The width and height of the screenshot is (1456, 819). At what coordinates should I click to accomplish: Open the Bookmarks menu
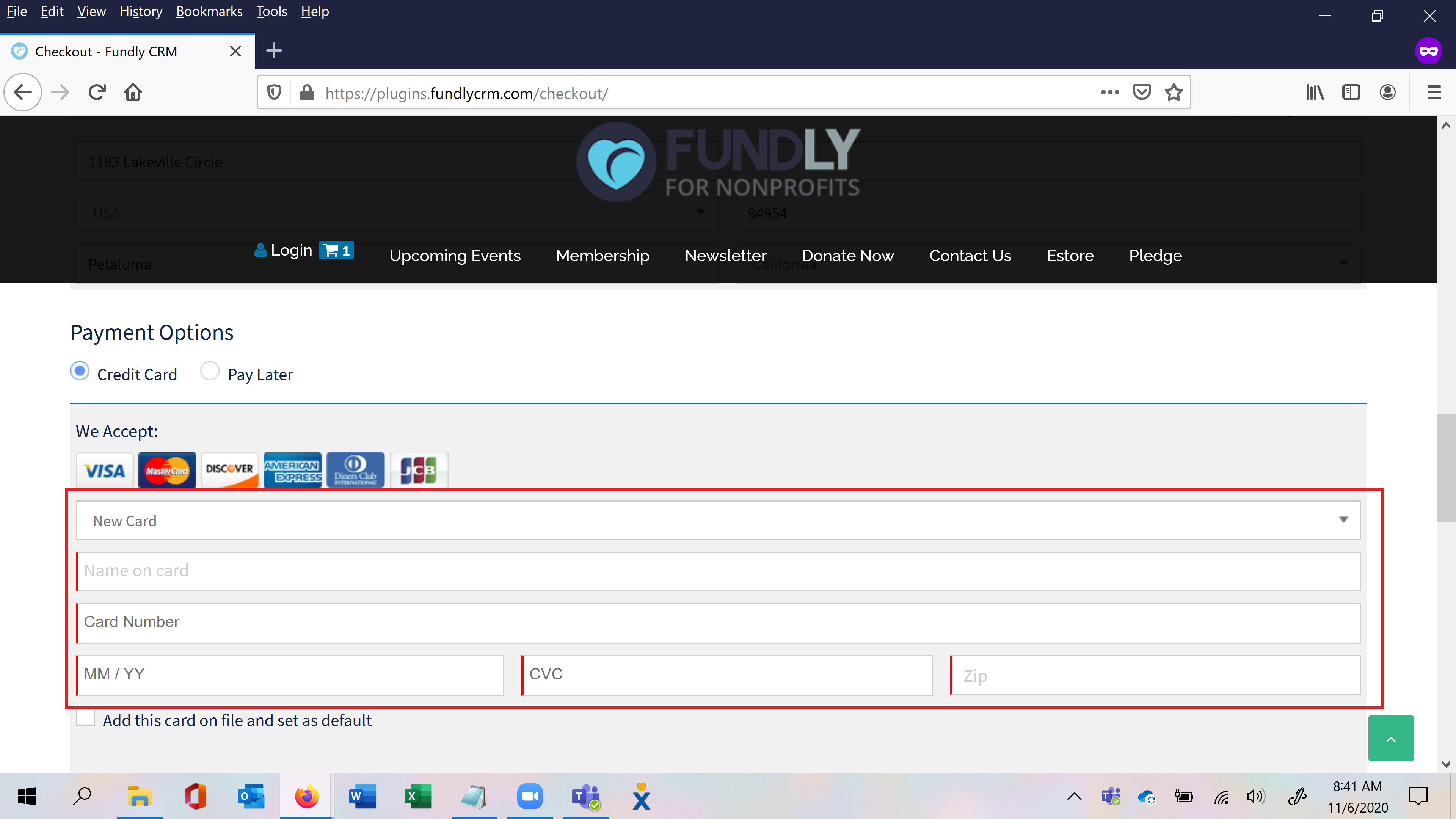[209, 11]
